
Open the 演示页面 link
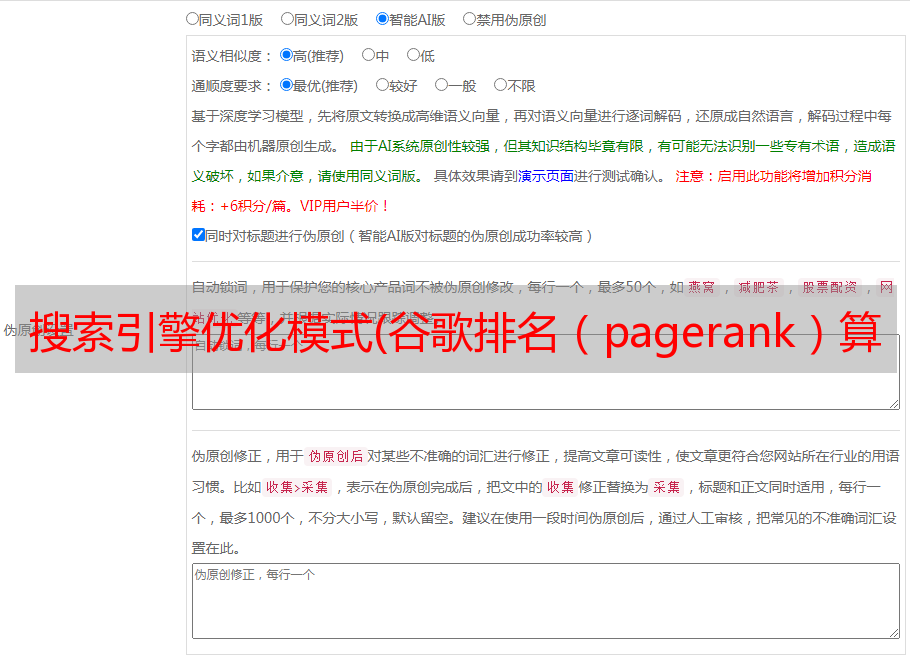tap(545, 176)
